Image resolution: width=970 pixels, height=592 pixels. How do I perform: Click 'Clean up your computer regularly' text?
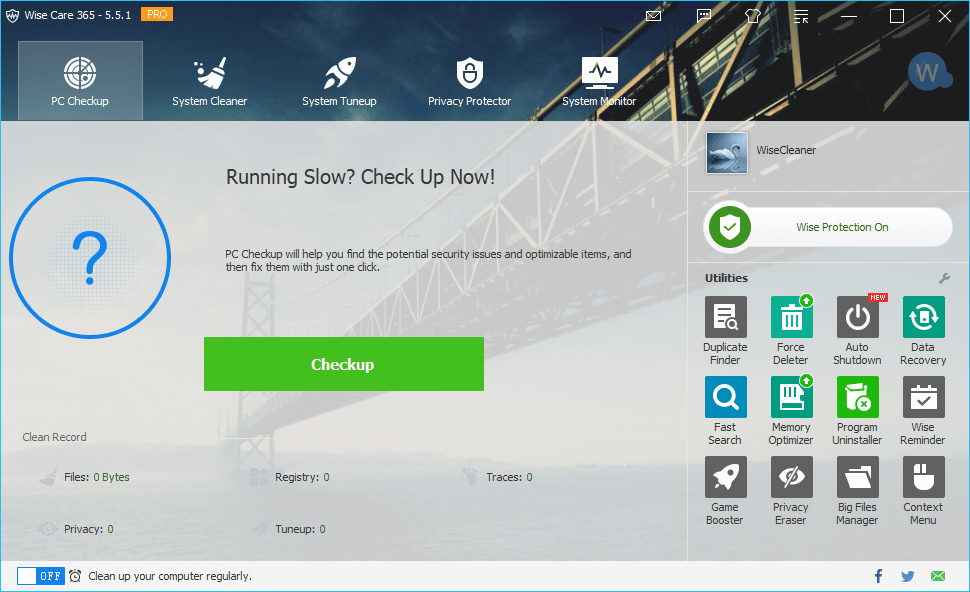point(170,576)
